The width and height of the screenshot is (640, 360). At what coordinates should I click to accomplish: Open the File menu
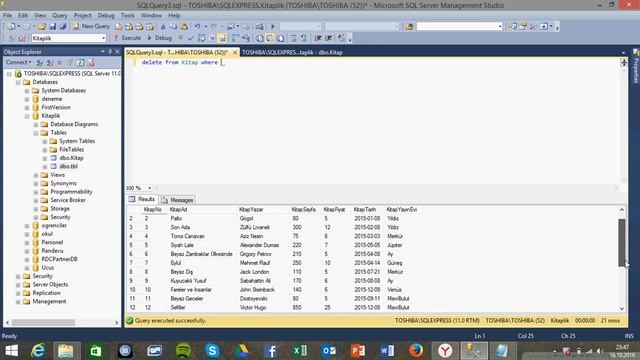(x=7, y=16)
